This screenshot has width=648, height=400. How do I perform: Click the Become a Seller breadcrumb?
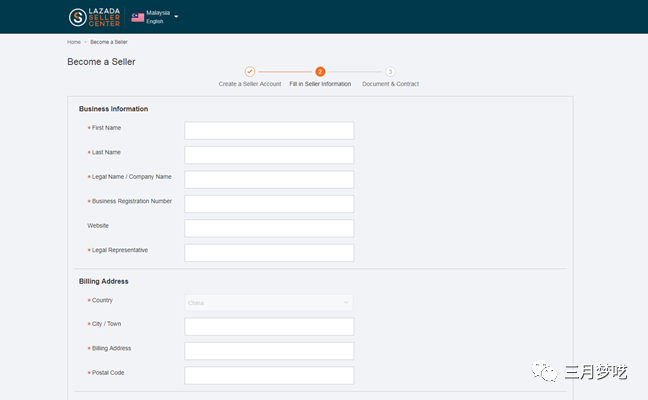(109, 43)
